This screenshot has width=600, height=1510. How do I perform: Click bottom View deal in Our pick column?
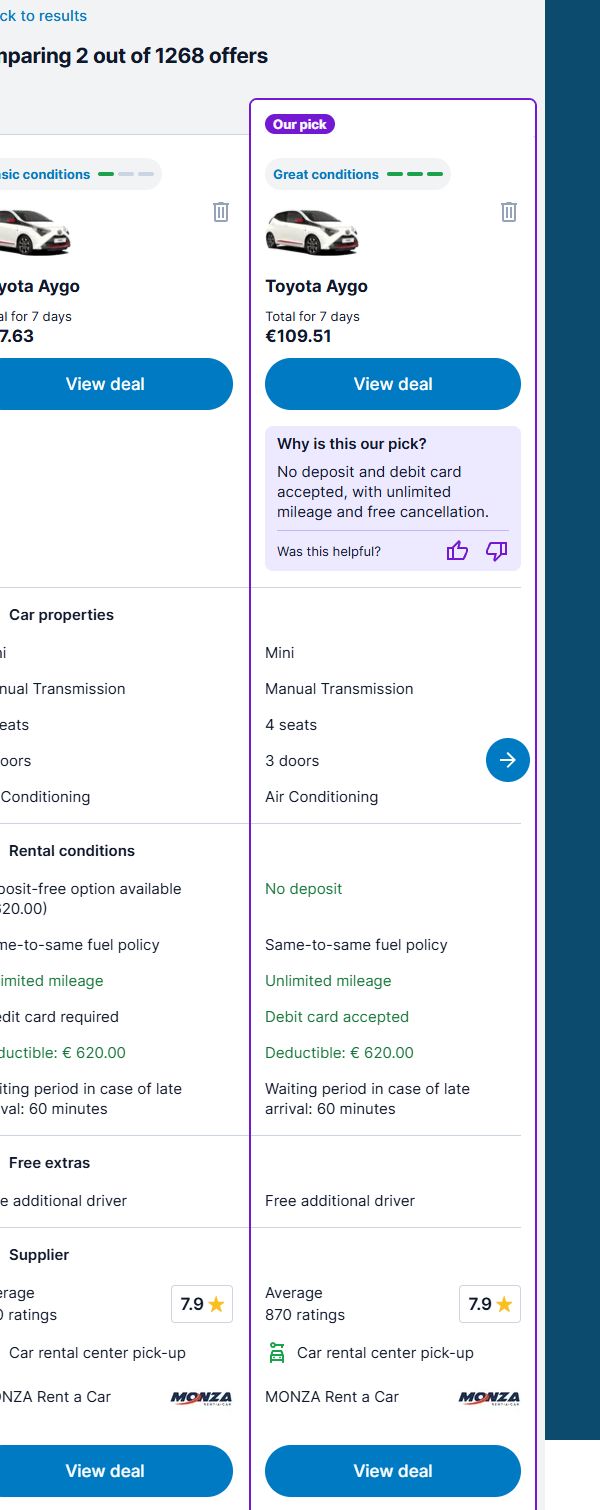393,1471
